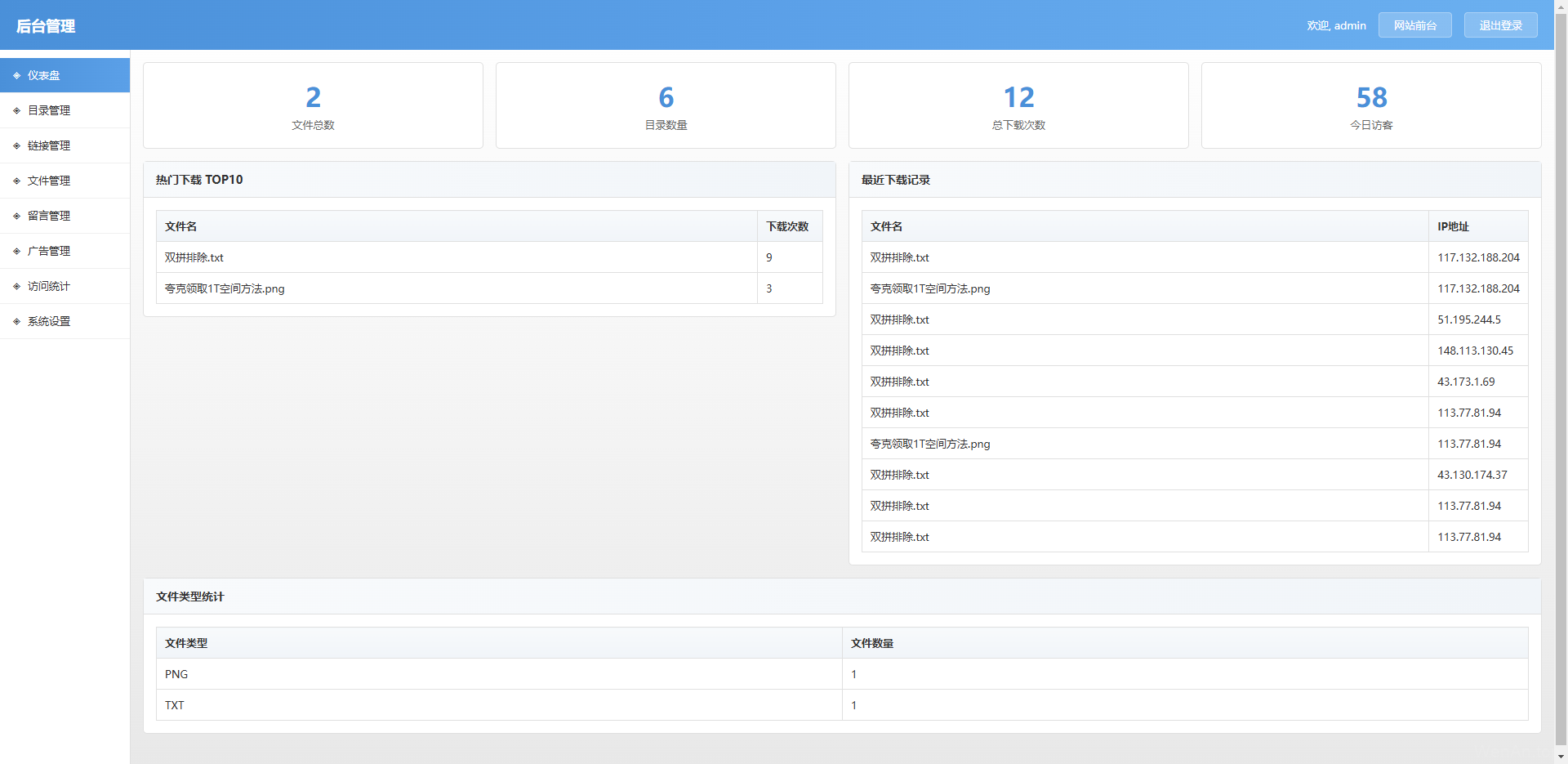
Task: Select the 文件总数 statistics card
Action: (x=313, y=105)
